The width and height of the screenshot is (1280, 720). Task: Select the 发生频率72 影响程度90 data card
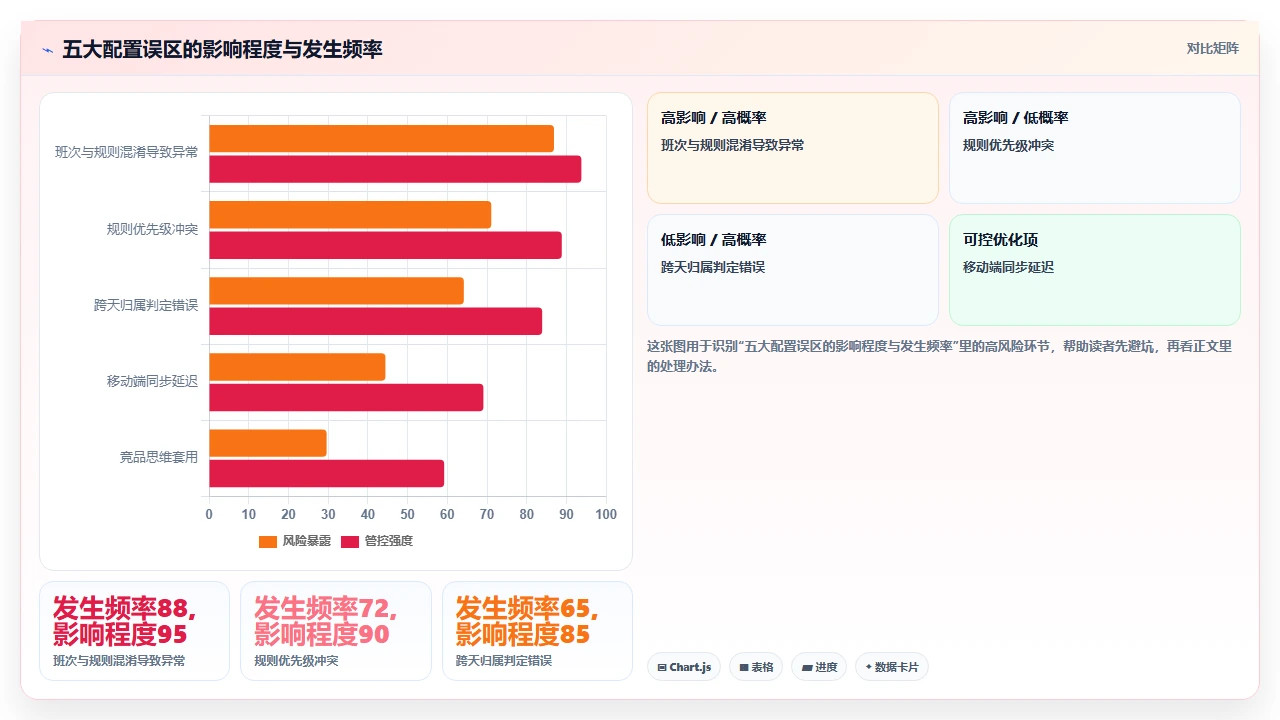[336, 631]
